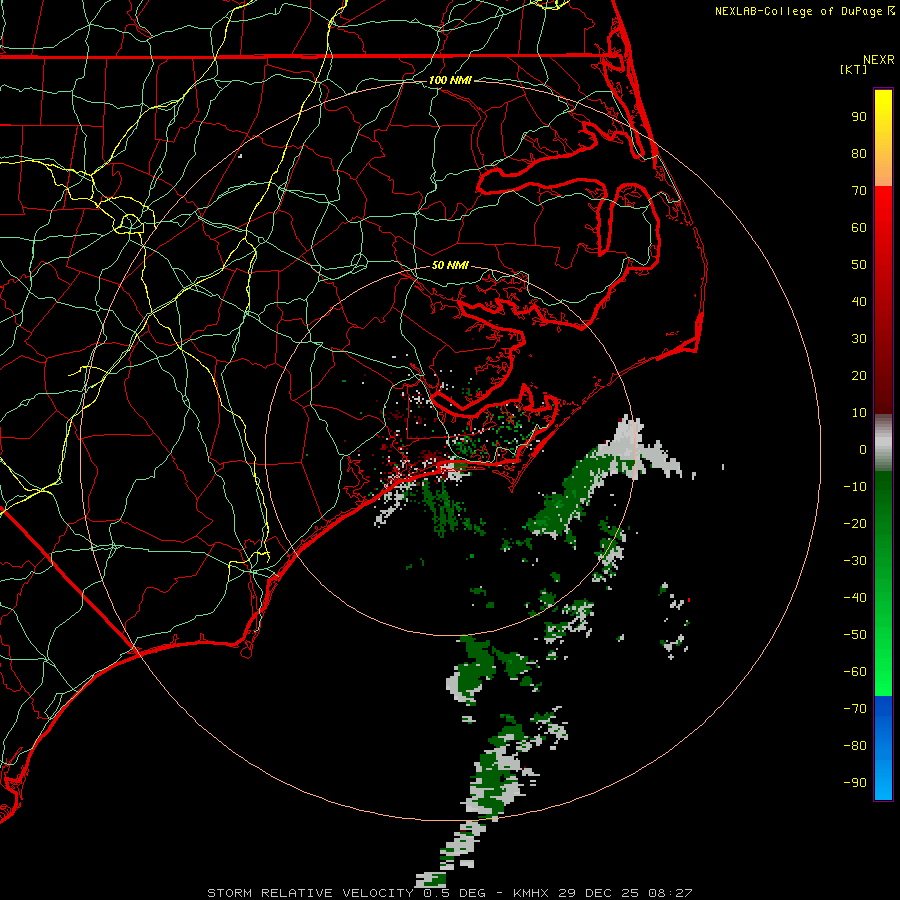Select the positive 50 knot scale value
Screen dimensions: 900x900
[859, 265]
